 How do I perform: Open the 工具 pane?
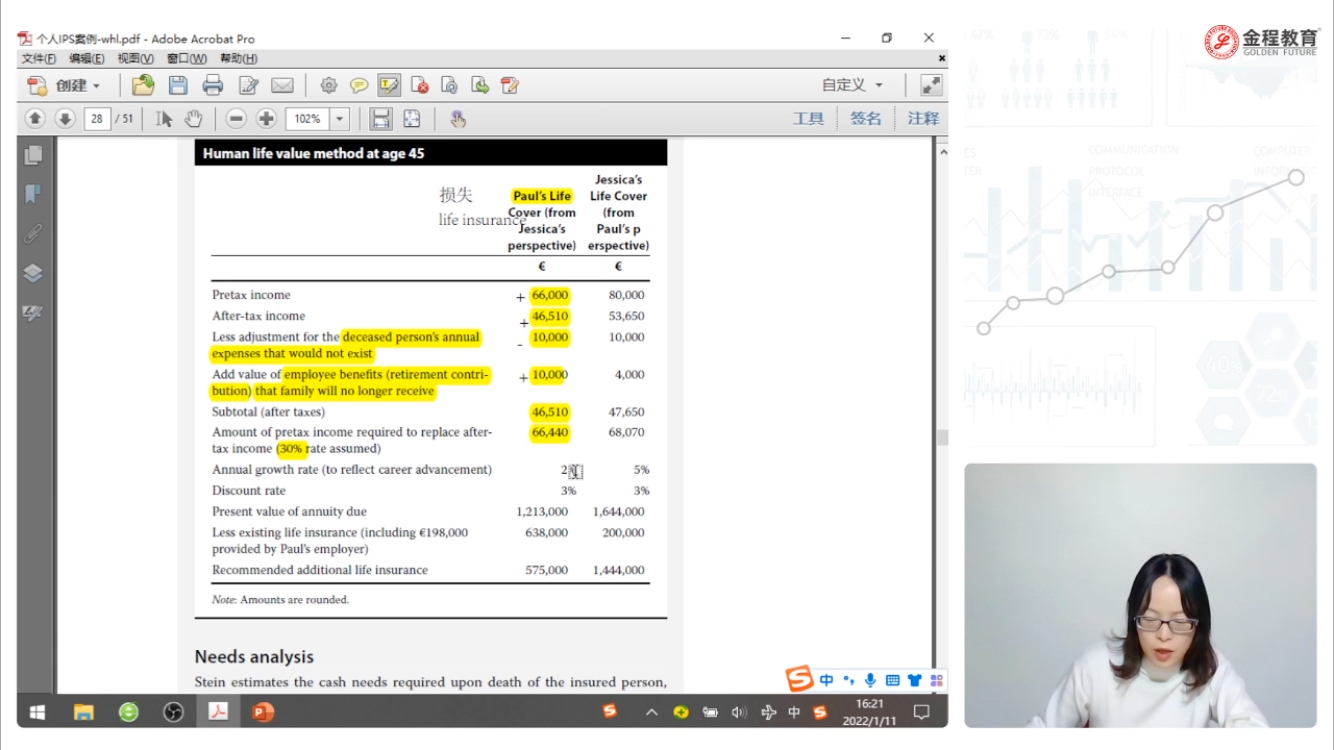point(808,119)
